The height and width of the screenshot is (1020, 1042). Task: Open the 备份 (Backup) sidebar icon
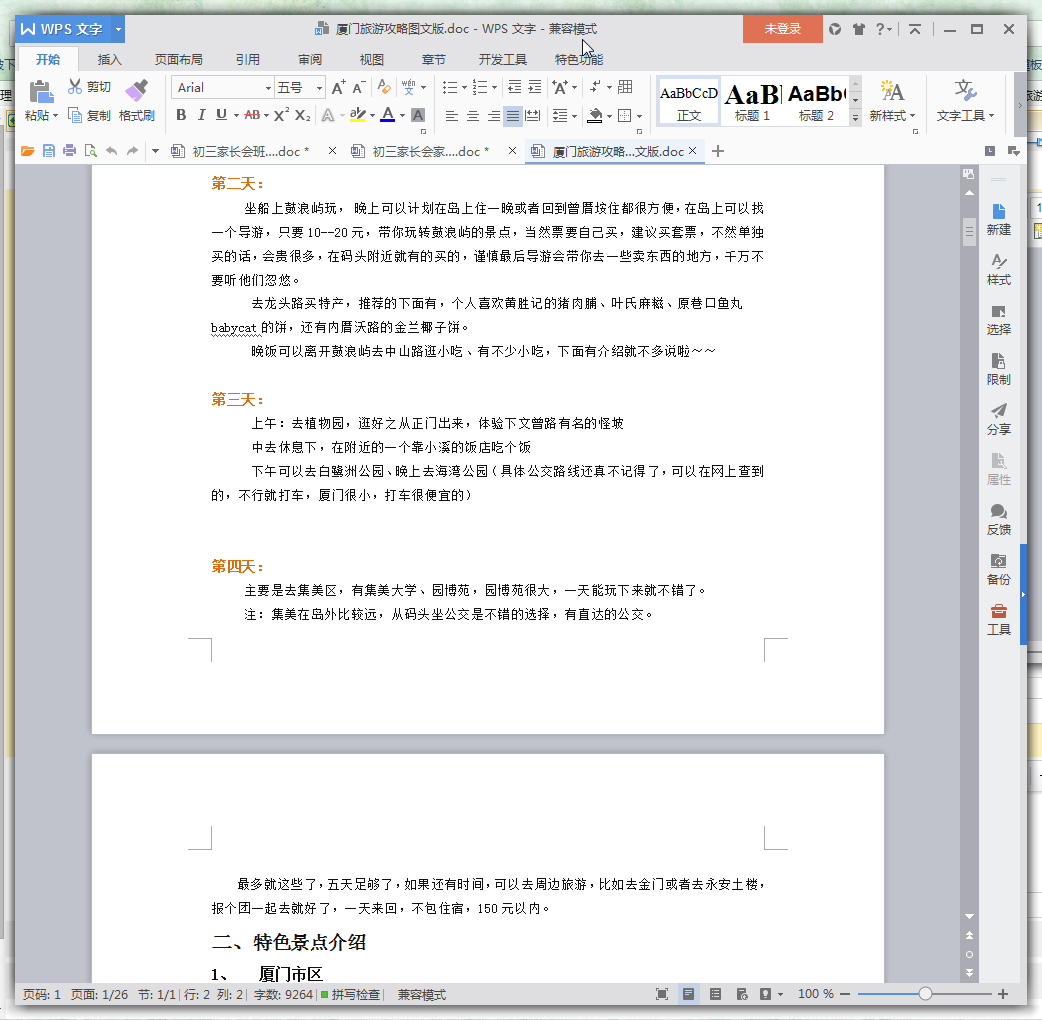pos(998,569)
